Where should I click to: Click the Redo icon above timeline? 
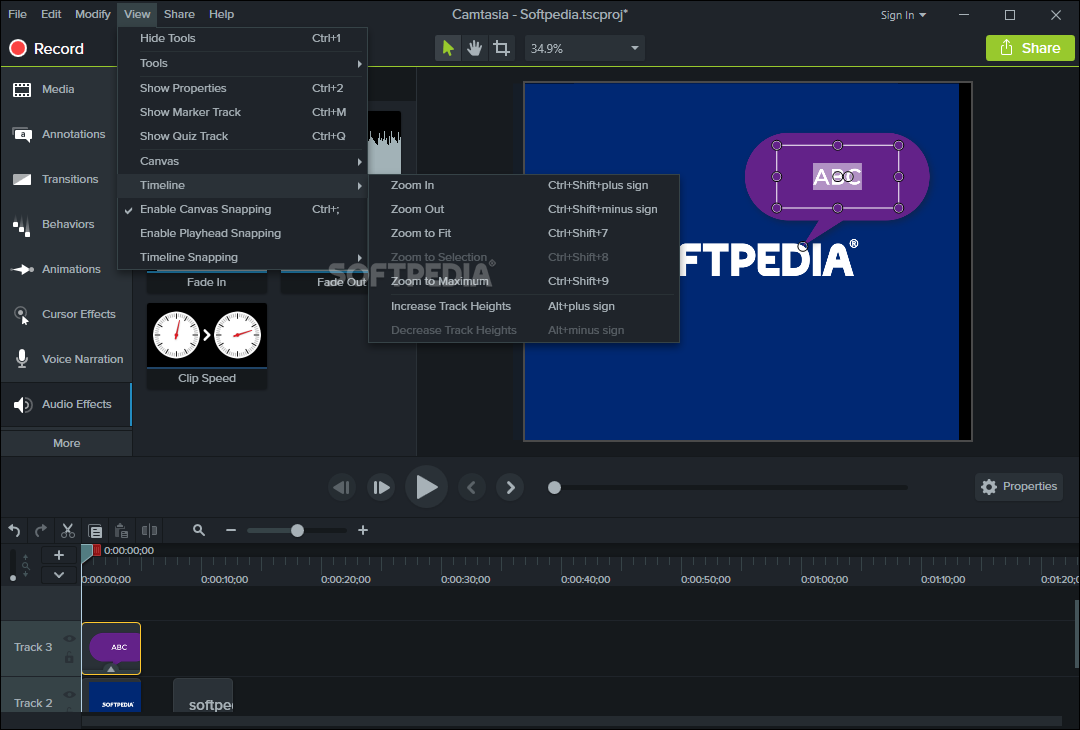pos(41,530)
